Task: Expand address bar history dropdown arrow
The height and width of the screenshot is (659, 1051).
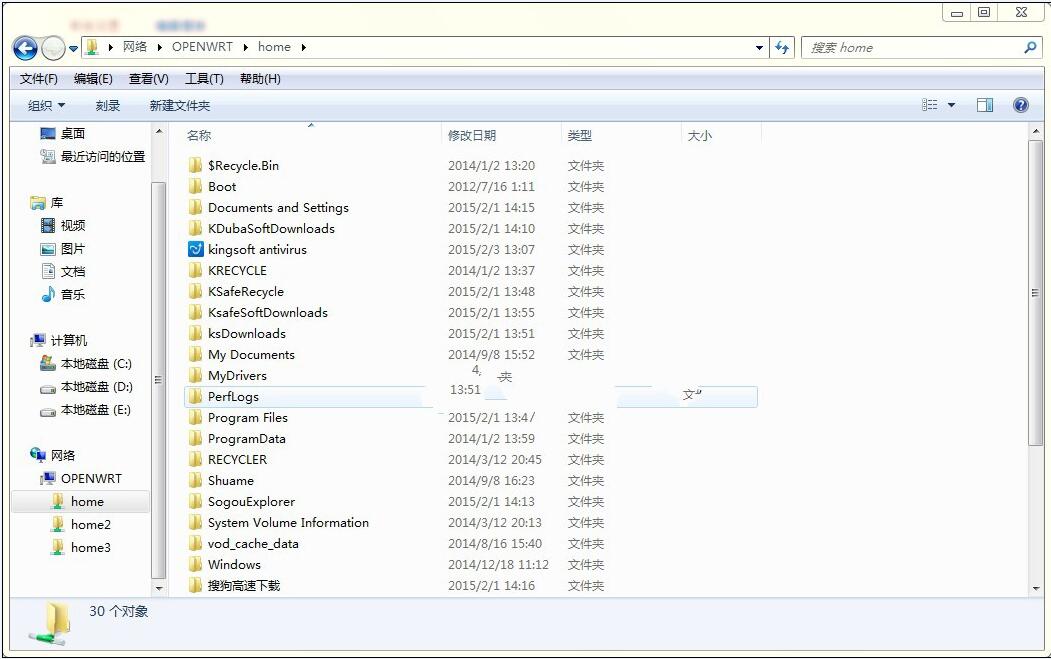Action: (760, 47)
